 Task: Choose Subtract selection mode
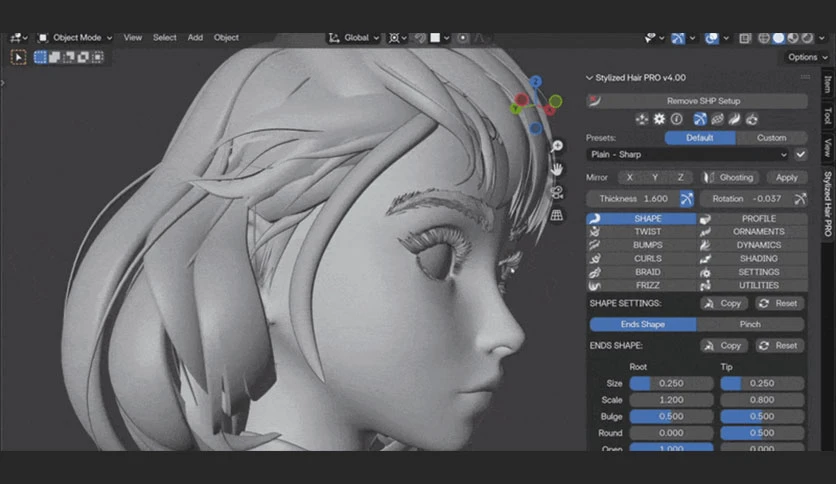pyautogui.click(x=69, y=57)
